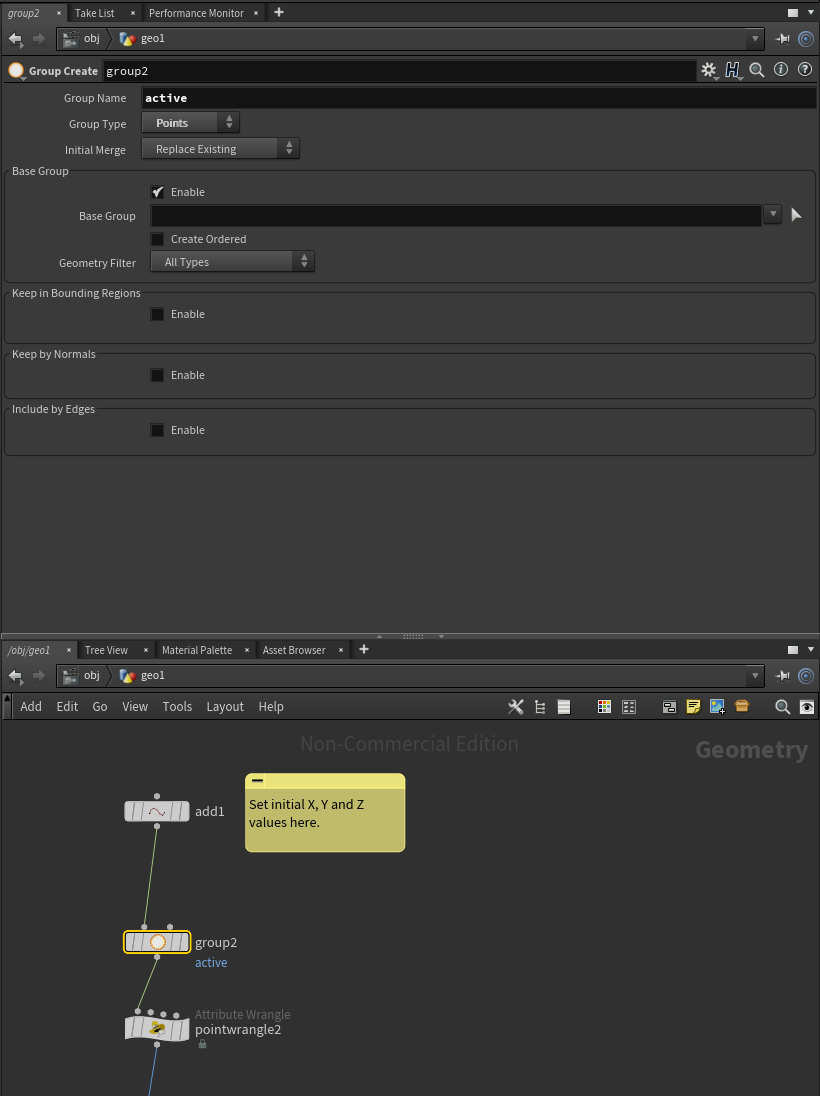The width and height of the screenshot is (820, 1096).
Task: Uncheck Base Group Enable checkbox
Action: click(158, 192)
